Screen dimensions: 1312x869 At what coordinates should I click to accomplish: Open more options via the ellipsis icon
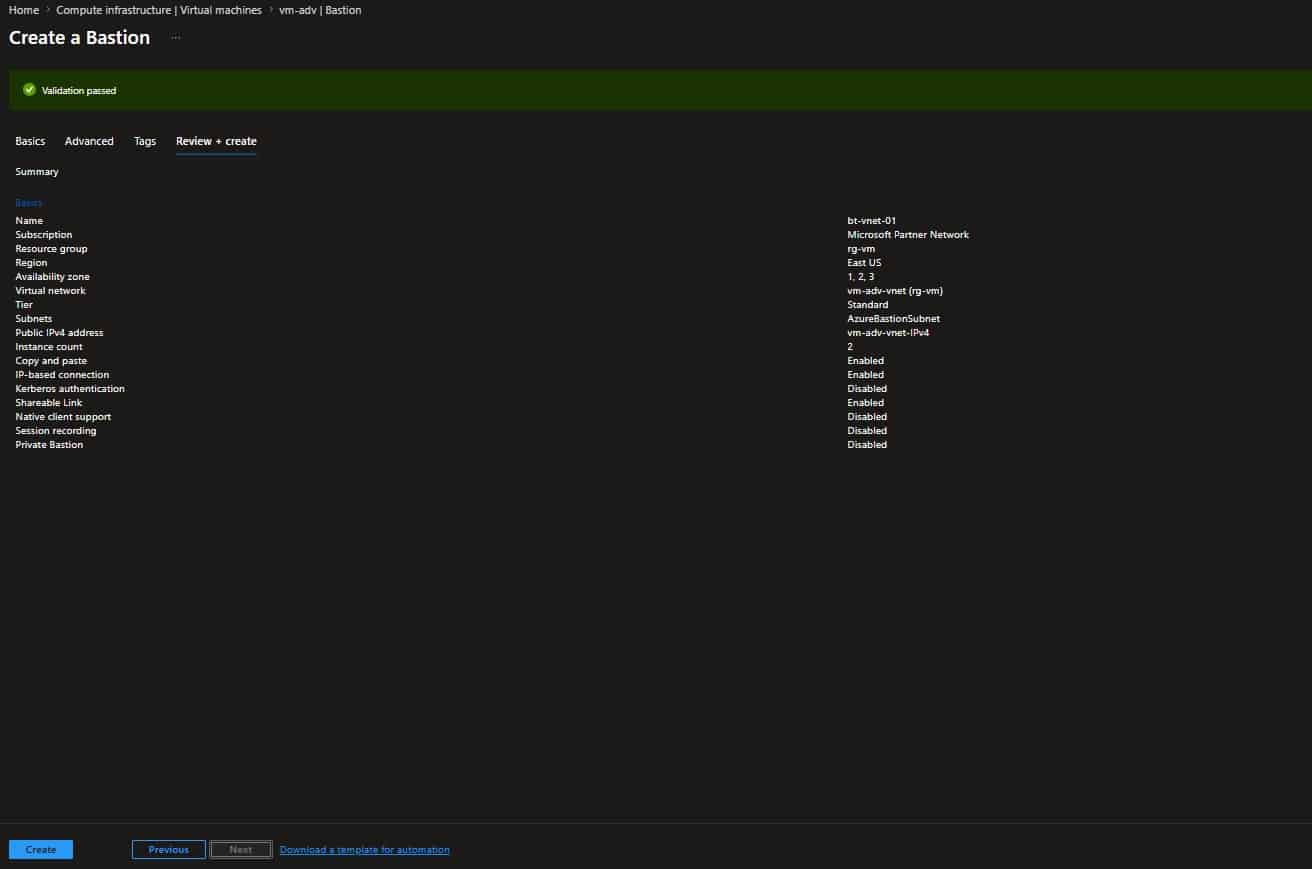point(175,37)
